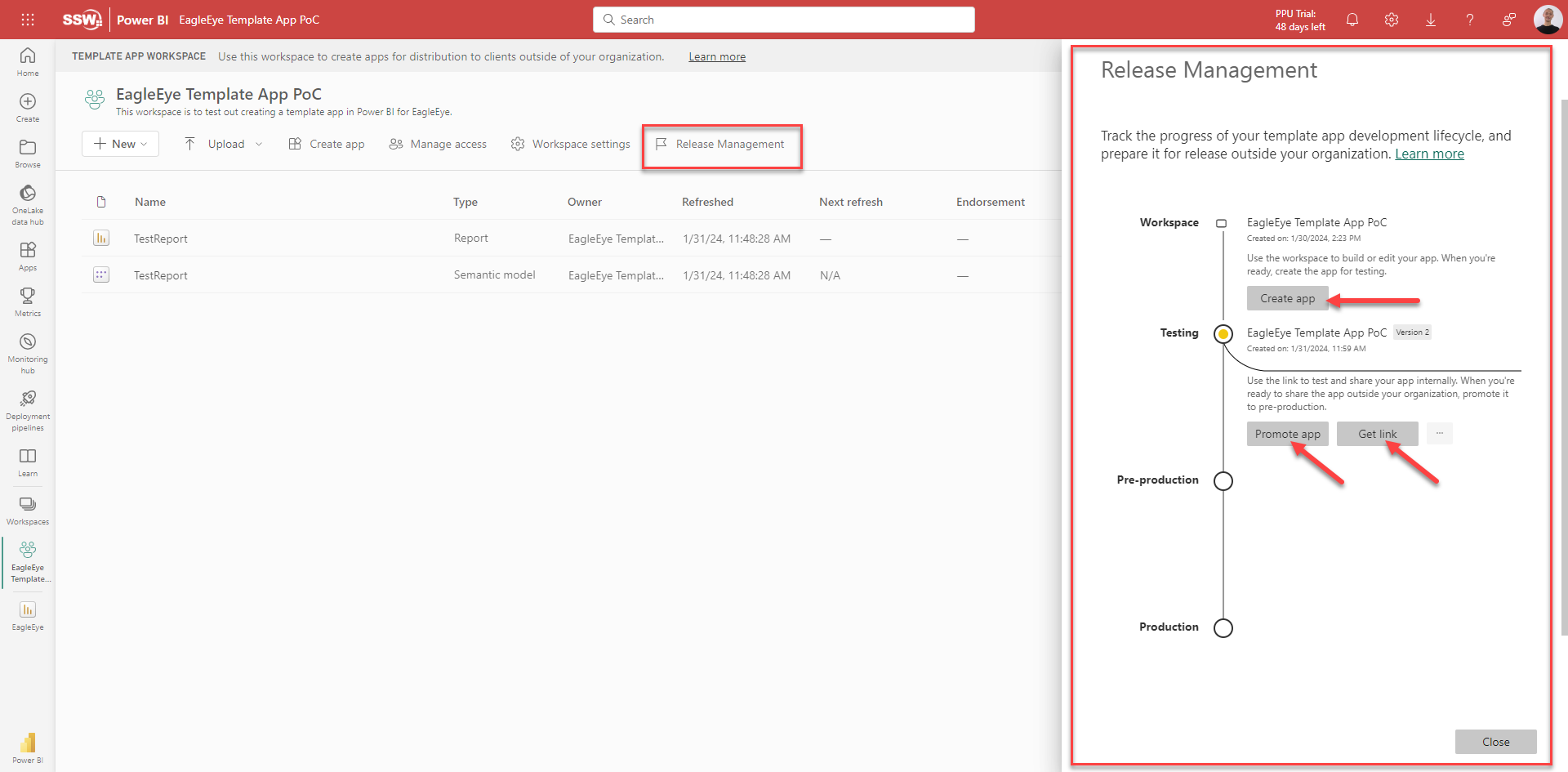
Task: Select the Production stage circle
Action: (x=1223, y=628)
